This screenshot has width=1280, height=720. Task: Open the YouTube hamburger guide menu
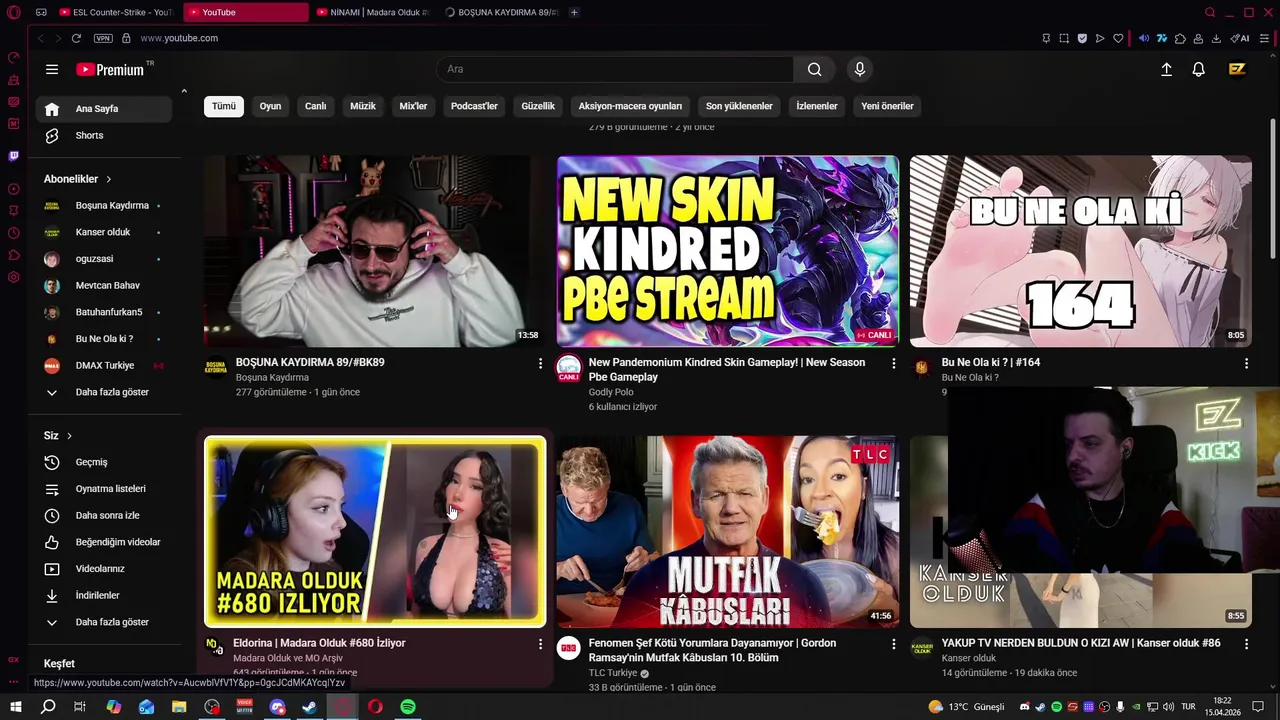[x=52, y=69]
